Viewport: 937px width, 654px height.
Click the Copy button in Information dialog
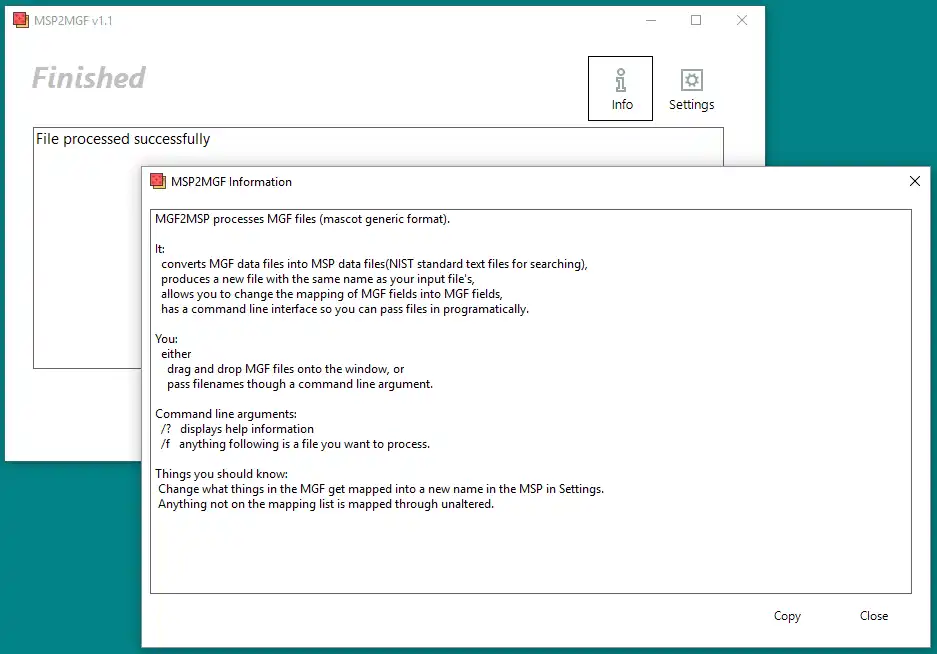click(x=787, y=616)
